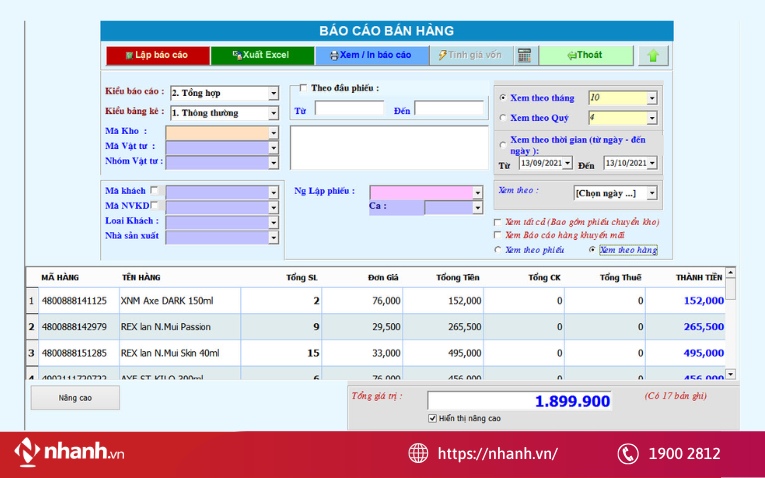The width and height of the screenshot is (765, 478).
Task: Open quarter selector showing 4
Action: click(652, 118)
